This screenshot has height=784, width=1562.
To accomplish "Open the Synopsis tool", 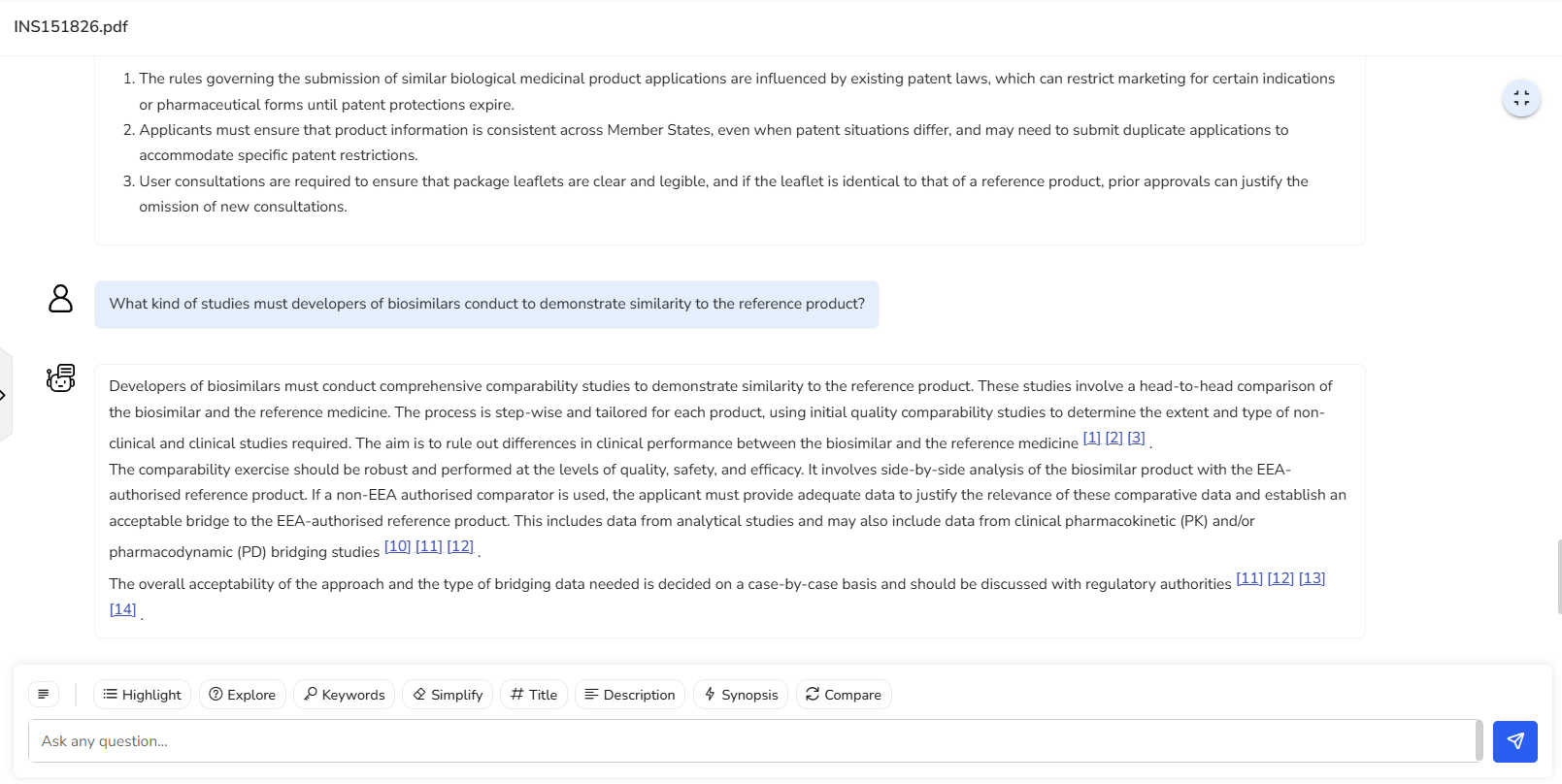I will click(x=741, y=695).
